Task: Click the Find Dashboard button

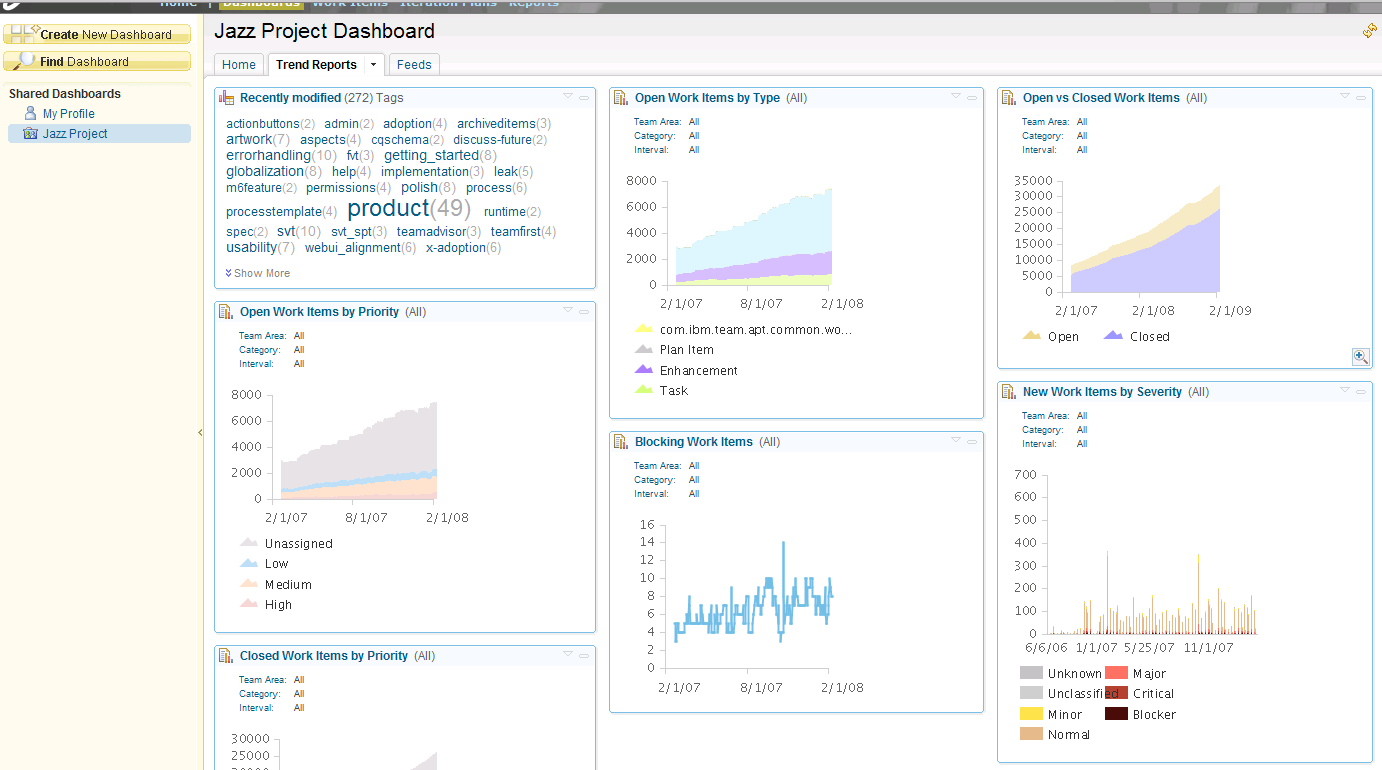Action: click(97, 61)
